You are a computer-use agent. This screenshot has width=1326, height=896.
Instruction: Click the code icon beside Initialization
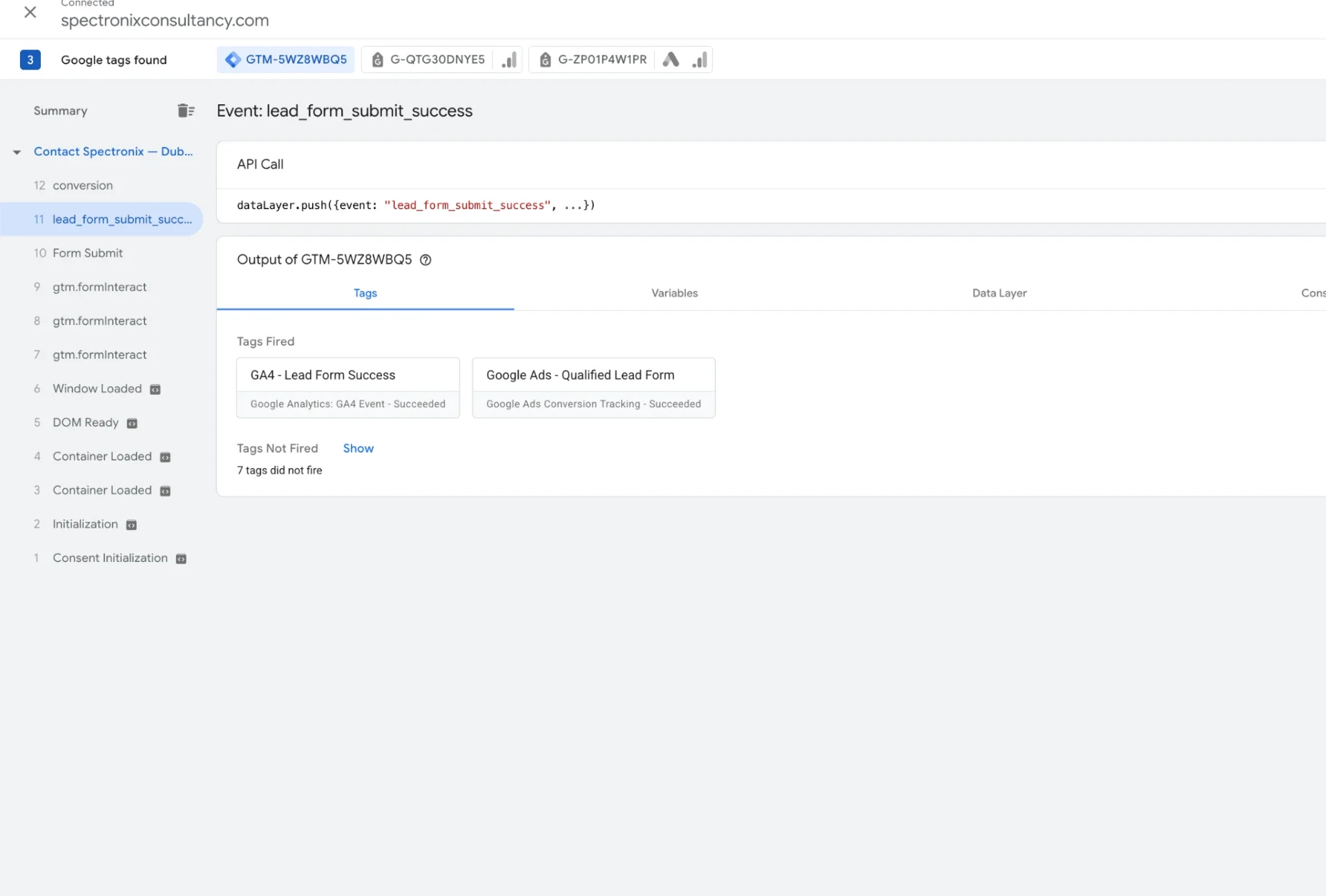(131, 525)
